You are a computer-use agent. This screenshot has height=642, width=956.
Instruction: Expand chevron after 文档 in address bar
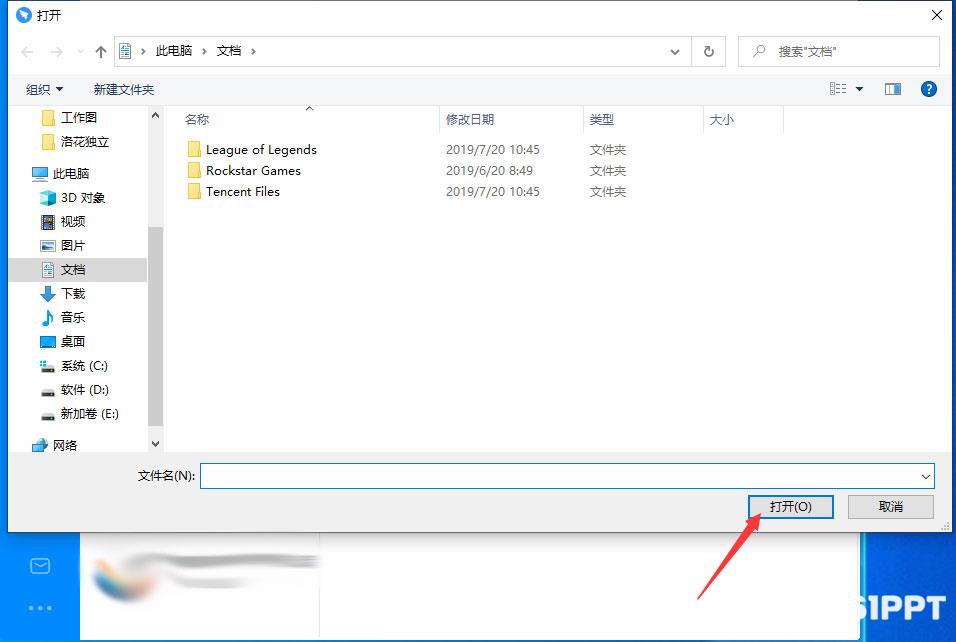pos(253,52)
